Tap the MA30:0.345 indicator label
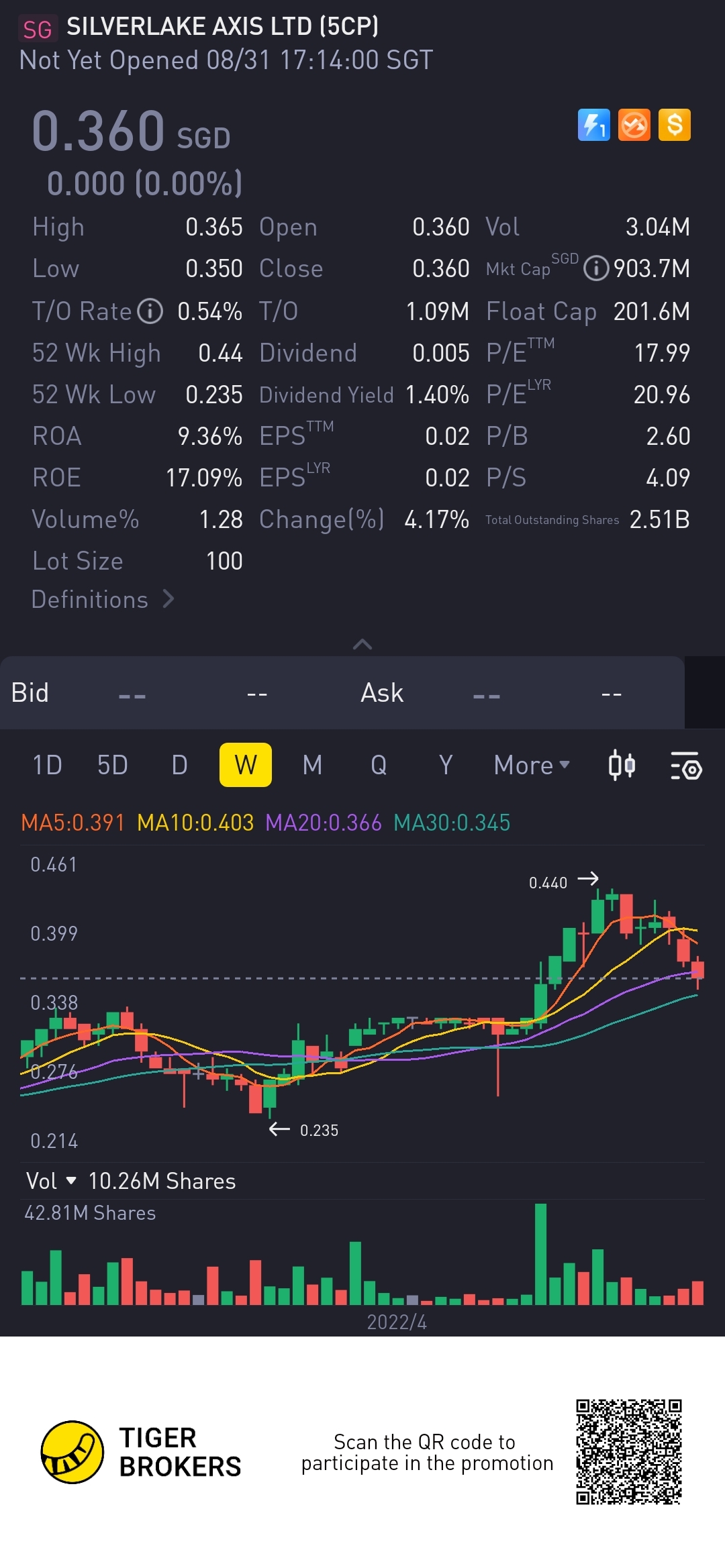The width and height of the screenshot is (725, 1568). tap(452, 823)
